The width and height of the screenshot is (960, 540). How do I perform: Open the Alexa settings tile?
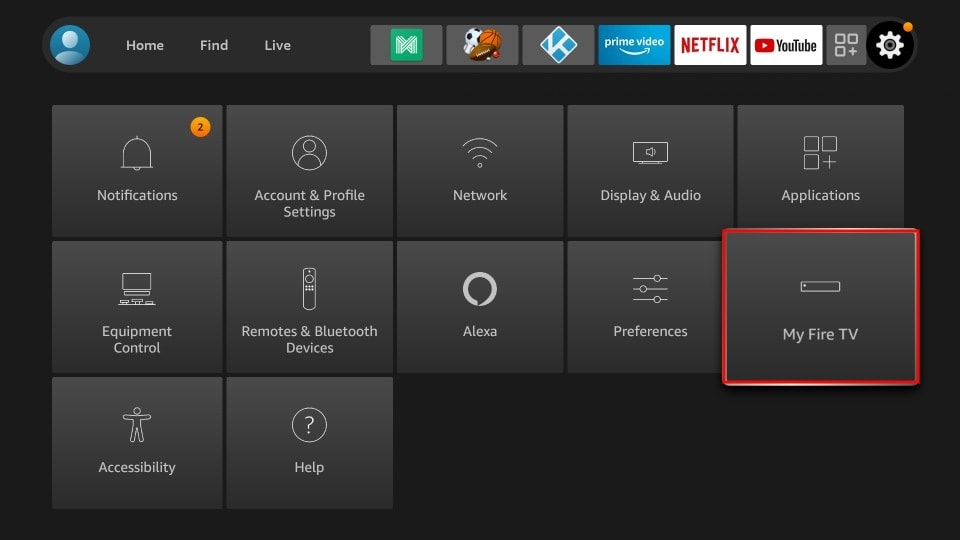[480, 307]
